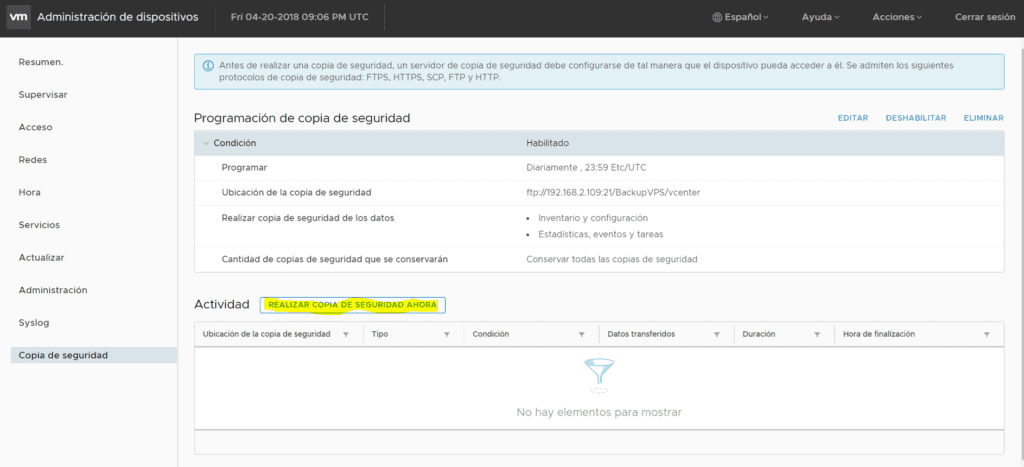1024x467 pixels.
Task: Click the Actividad section heading
Action: [221, 304]
